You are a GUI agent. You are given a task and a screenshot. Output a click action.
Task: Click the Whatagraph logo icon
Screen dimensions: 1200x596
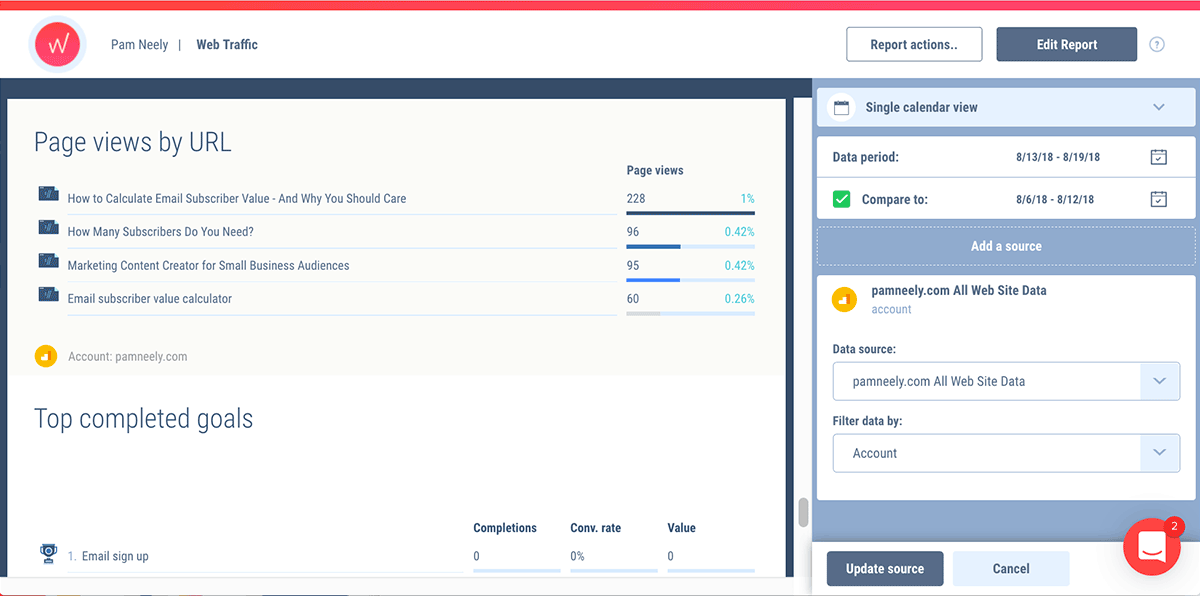coord(57,45)
